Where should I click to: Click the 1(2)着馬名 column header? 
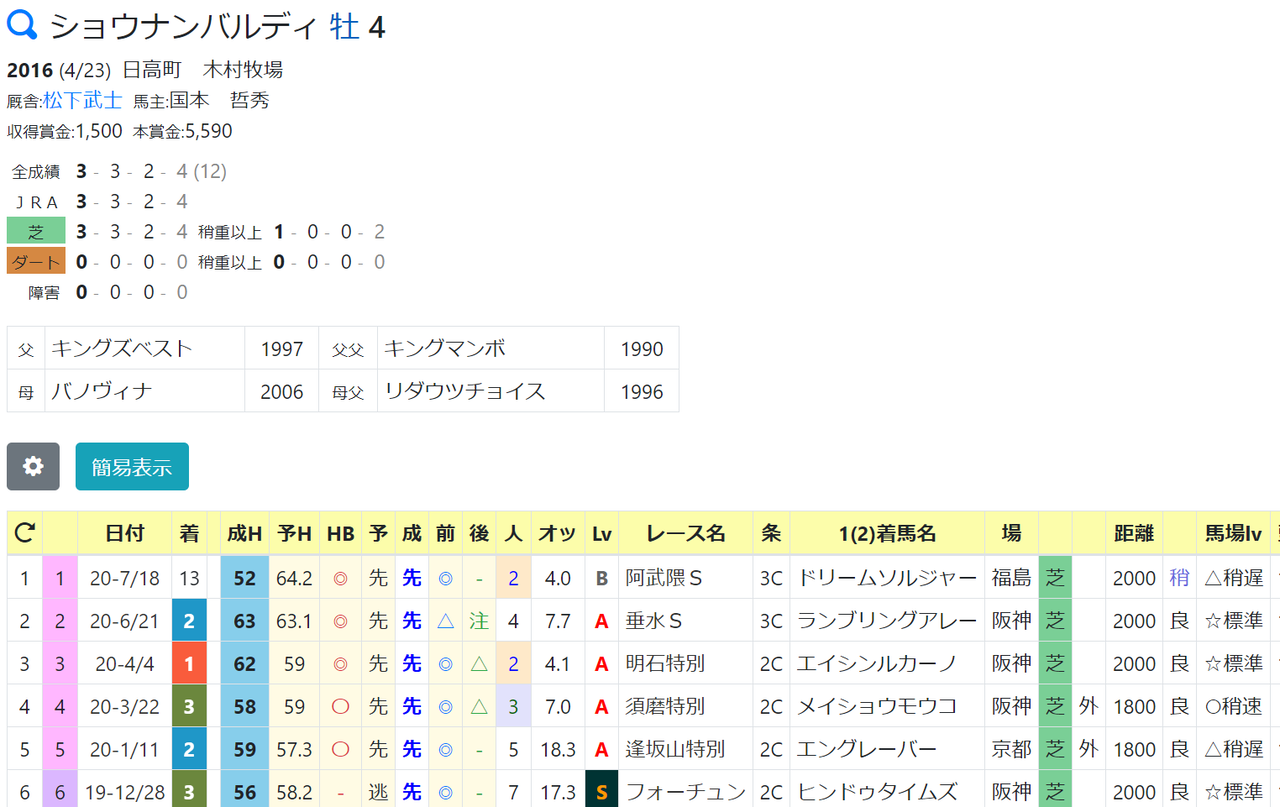point(887,534)
